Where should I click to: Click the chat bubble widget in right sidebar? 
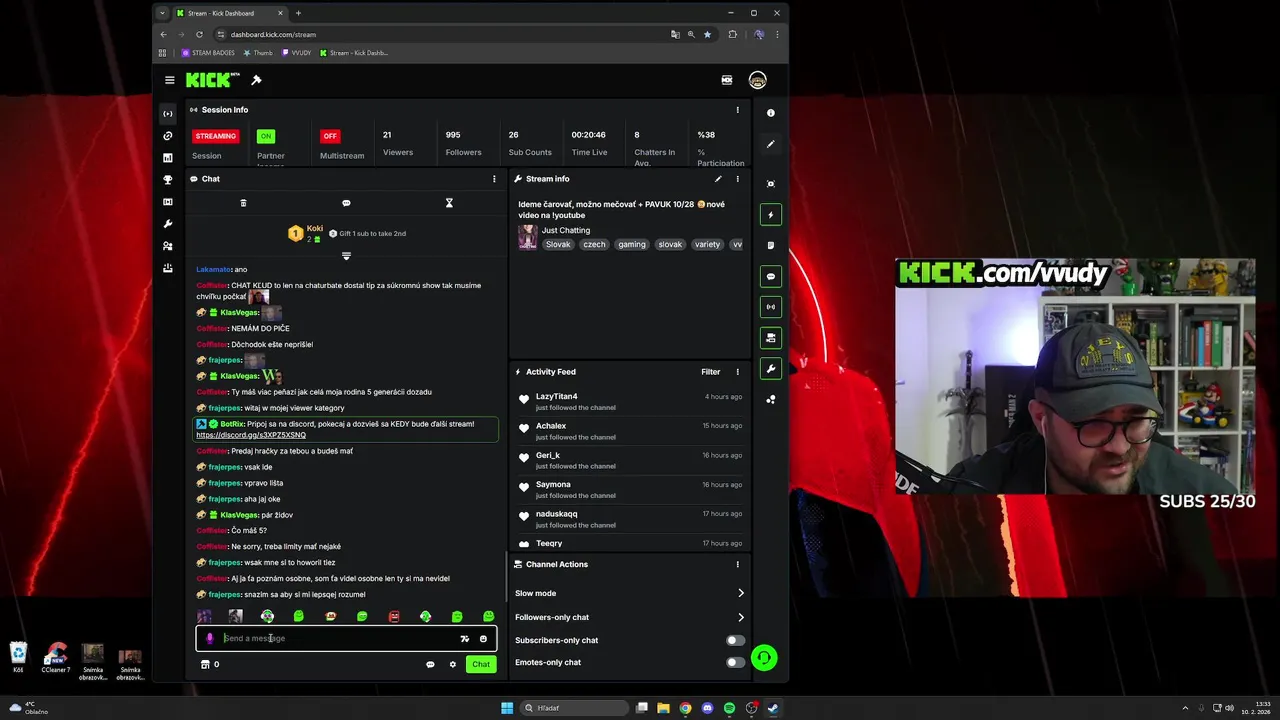pyautogui.click(x=770, y=276)
